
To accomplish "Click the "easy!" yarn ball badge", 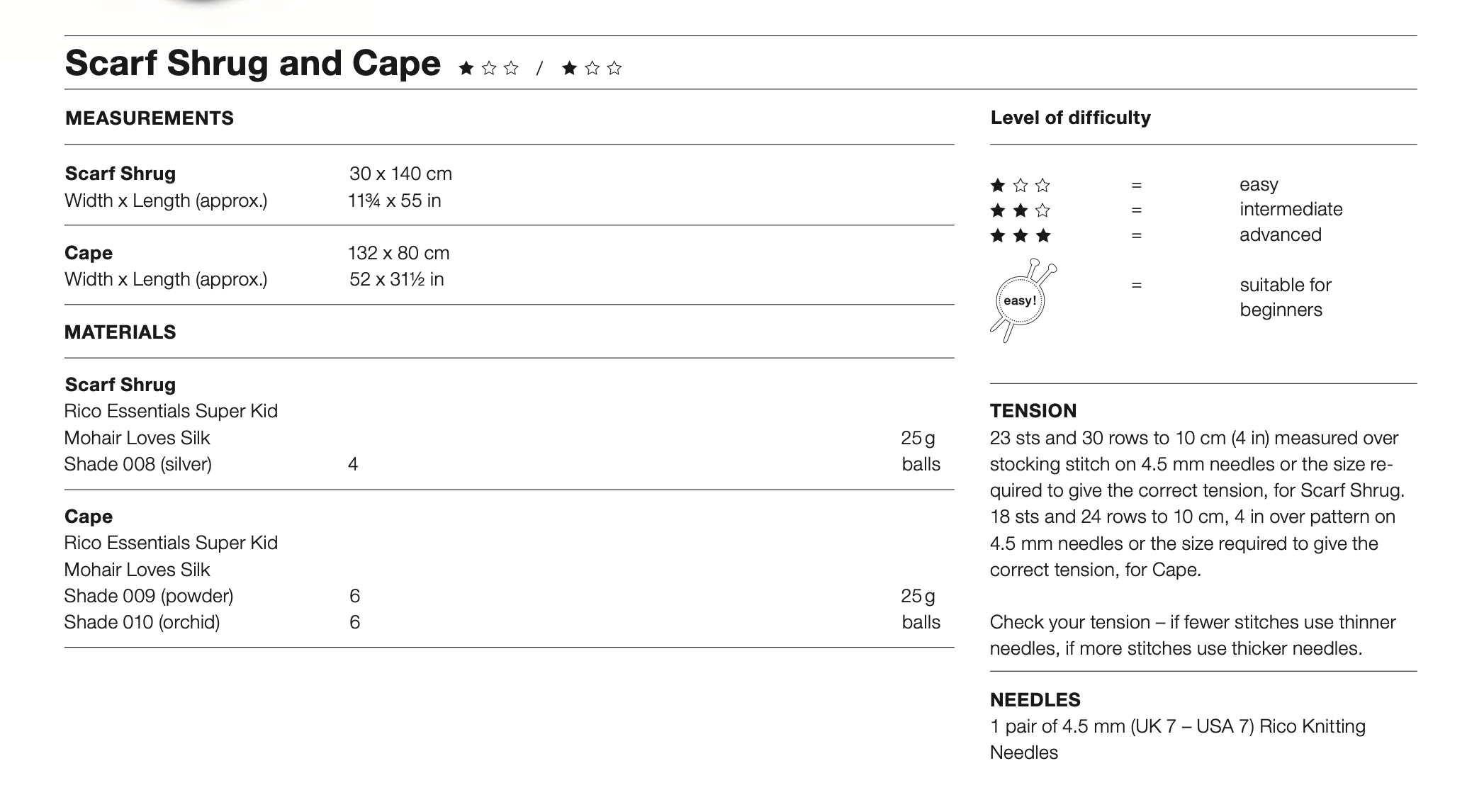I will tap(1021, 300).
